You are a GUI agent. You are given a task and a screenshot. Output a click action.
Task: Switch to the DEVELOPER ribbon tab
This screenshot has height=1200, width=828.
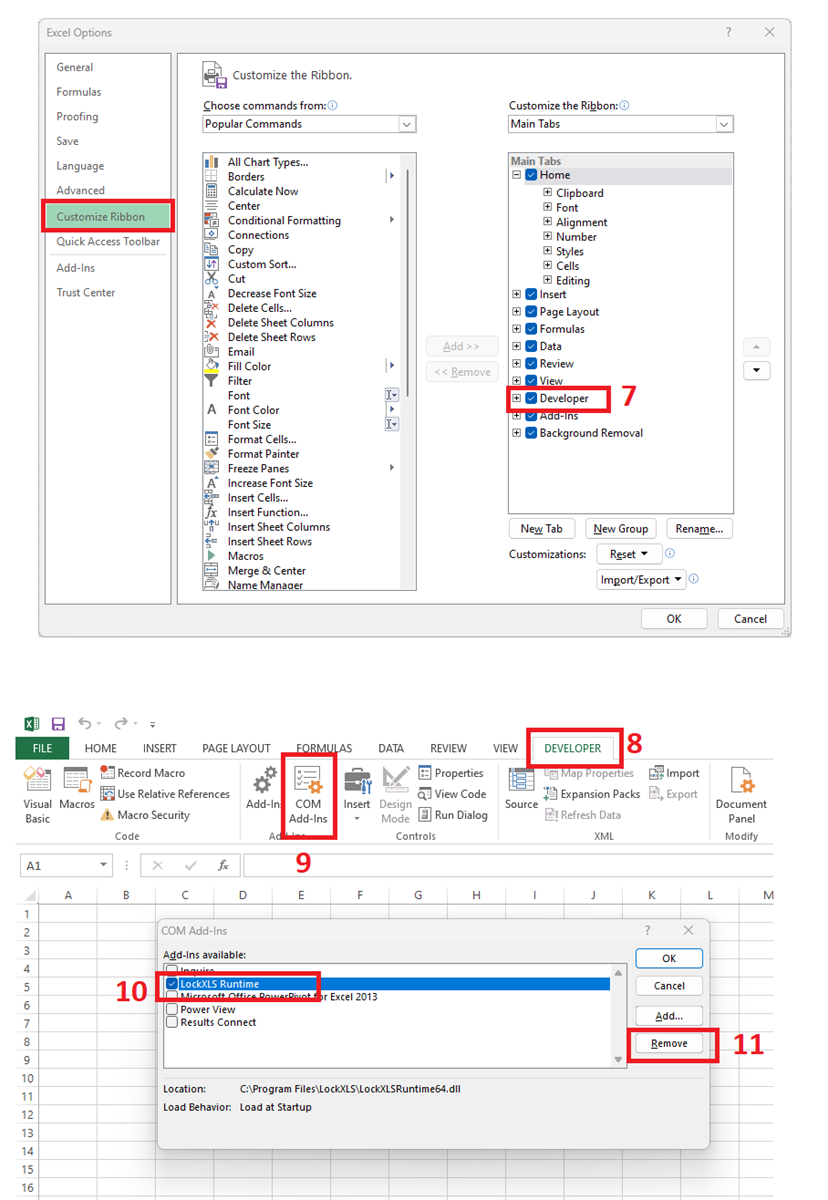coord(573,748)
